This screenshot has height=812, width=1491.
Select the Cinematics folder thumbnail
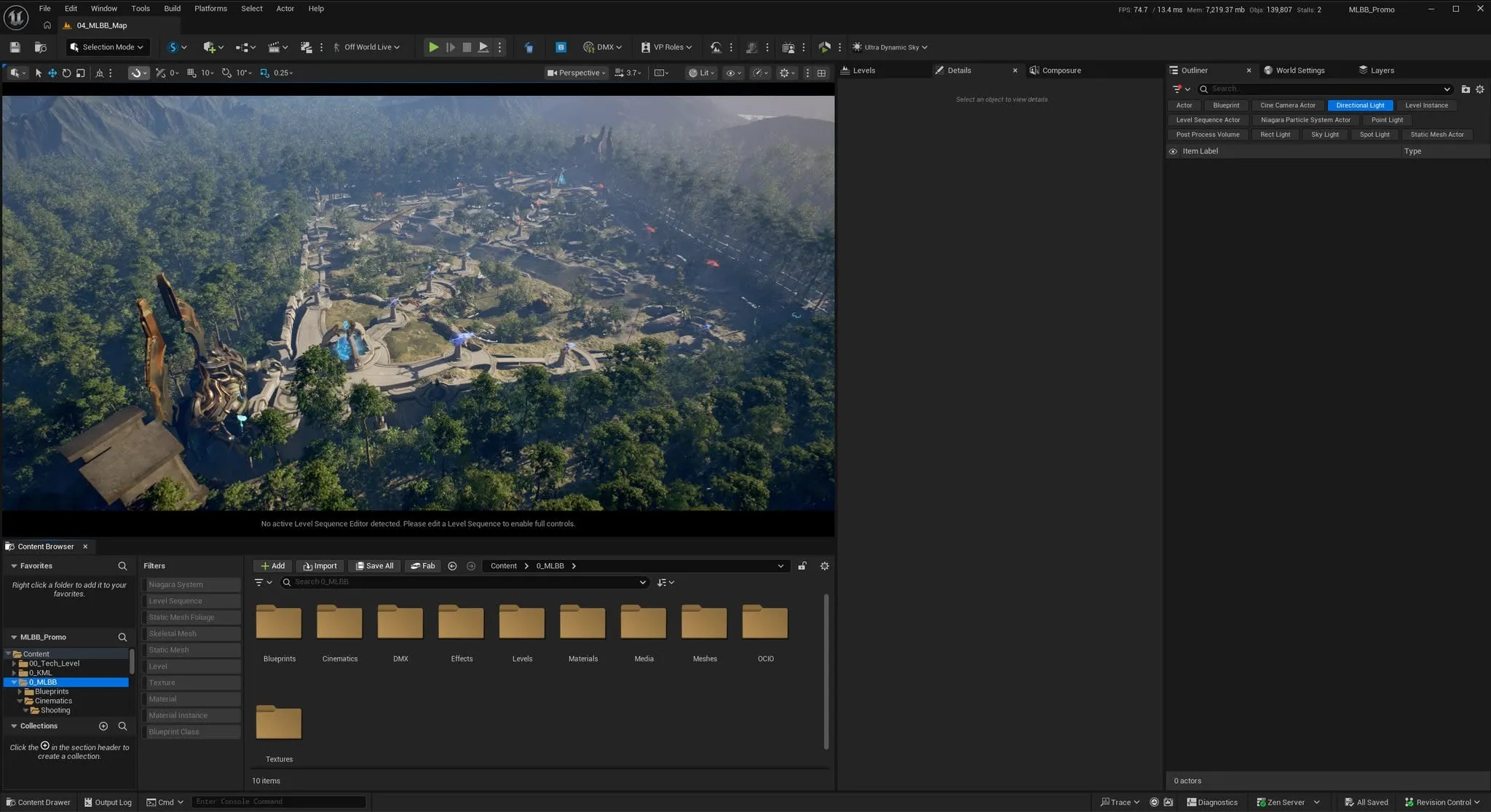coord(339,623)
